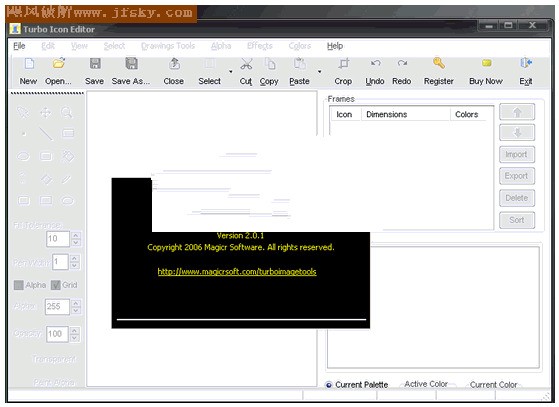
Task: Increase the Fill Tolerance value
Action: tap(76, 235)
